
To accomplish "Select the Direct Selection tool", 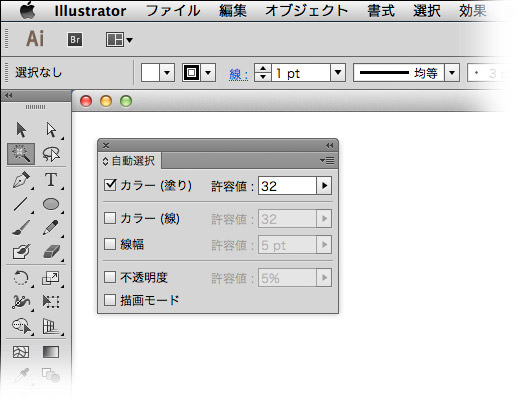I will click(x=51, y=130).
